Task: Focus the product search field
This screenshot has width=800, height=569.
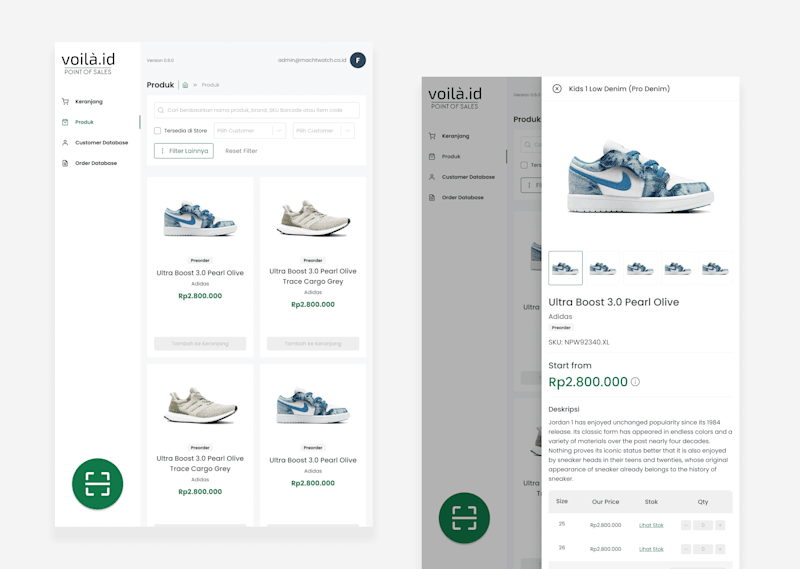Action: point(257,110)
